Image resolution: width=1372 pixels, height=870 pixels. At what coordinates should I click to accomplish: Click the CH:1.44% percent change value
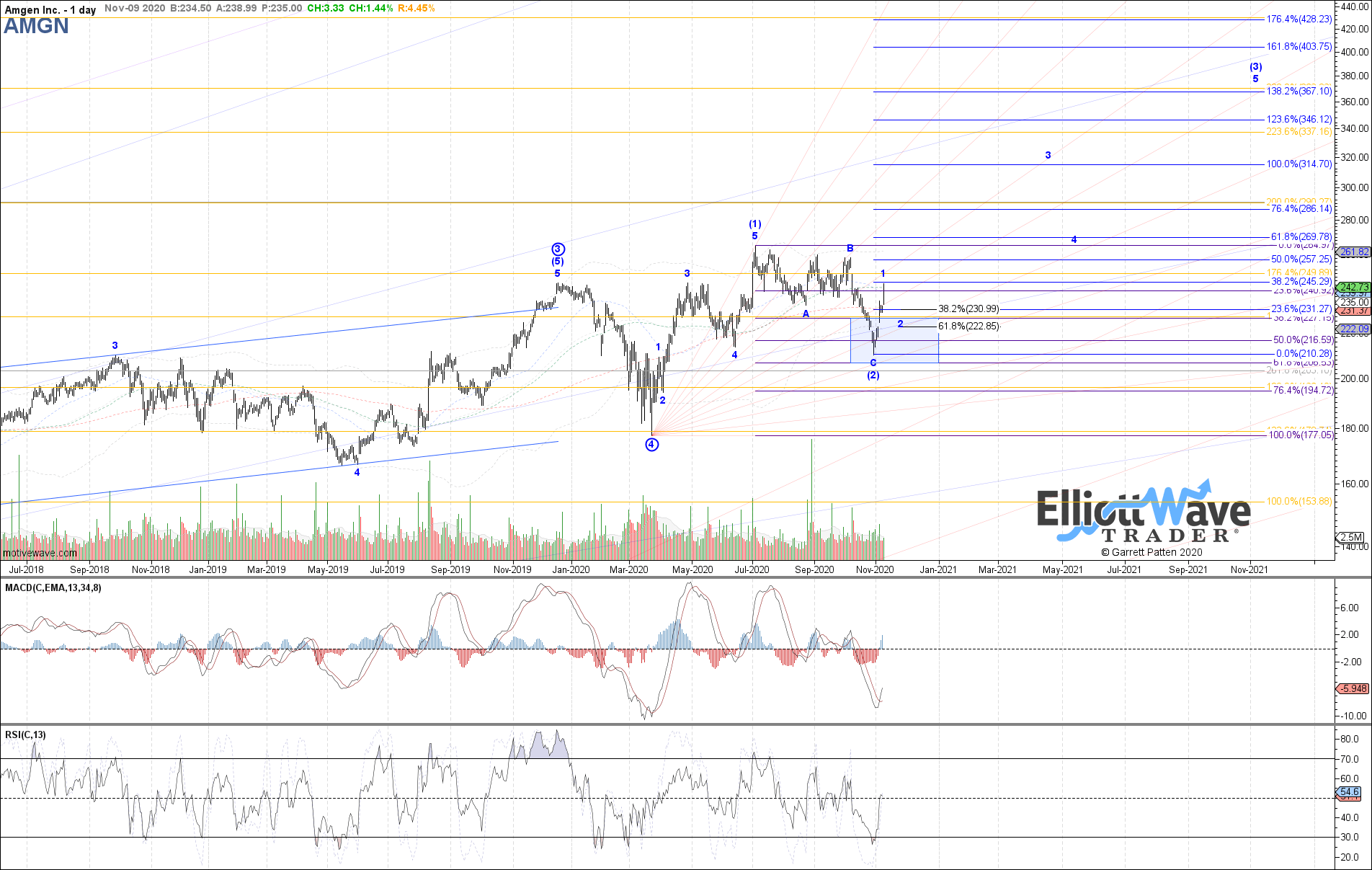pos(371,8)
